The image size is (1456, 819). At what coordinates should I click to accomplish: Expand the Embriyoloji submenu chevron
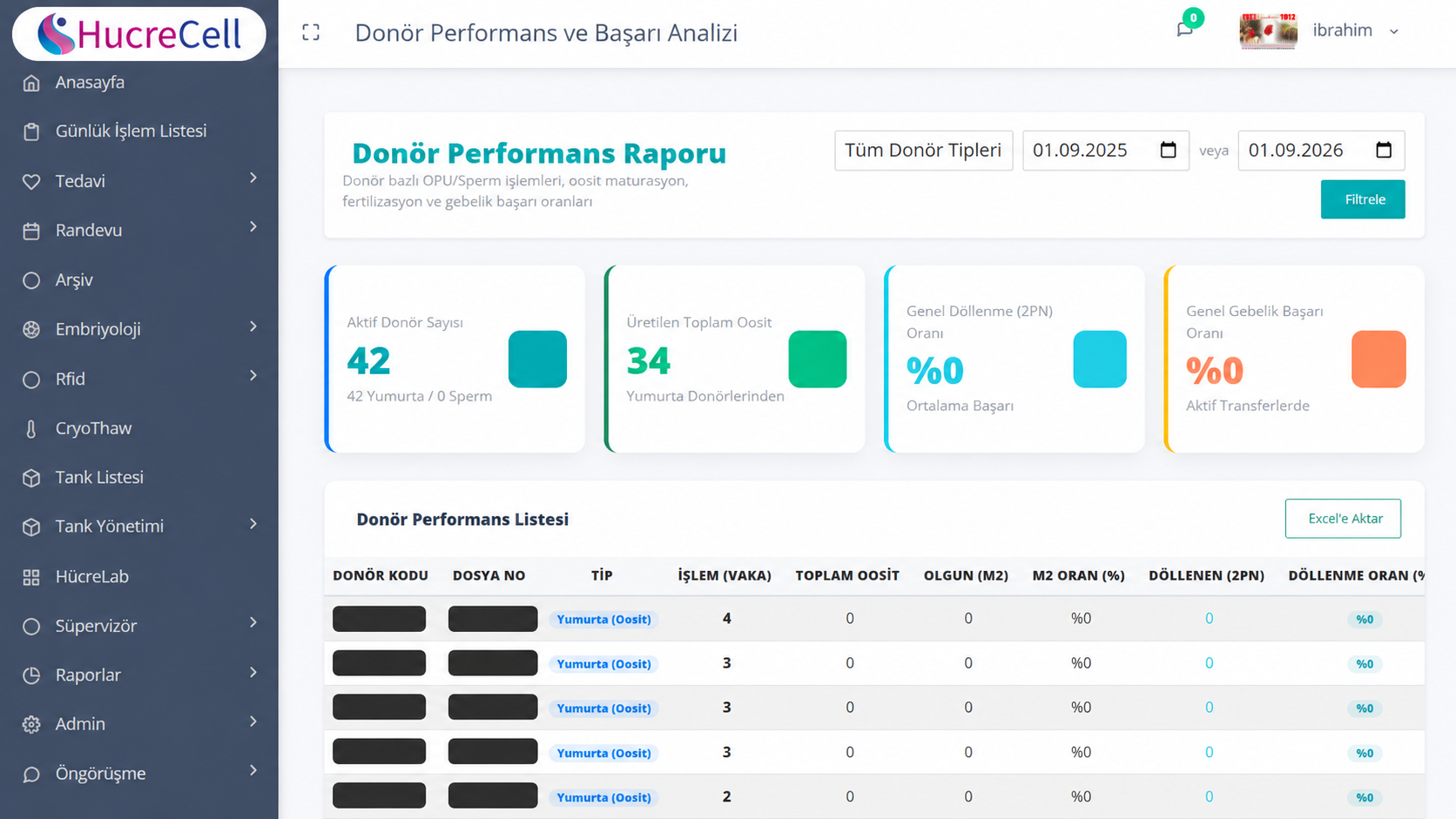pyautogui.click(x=253, y=326)
